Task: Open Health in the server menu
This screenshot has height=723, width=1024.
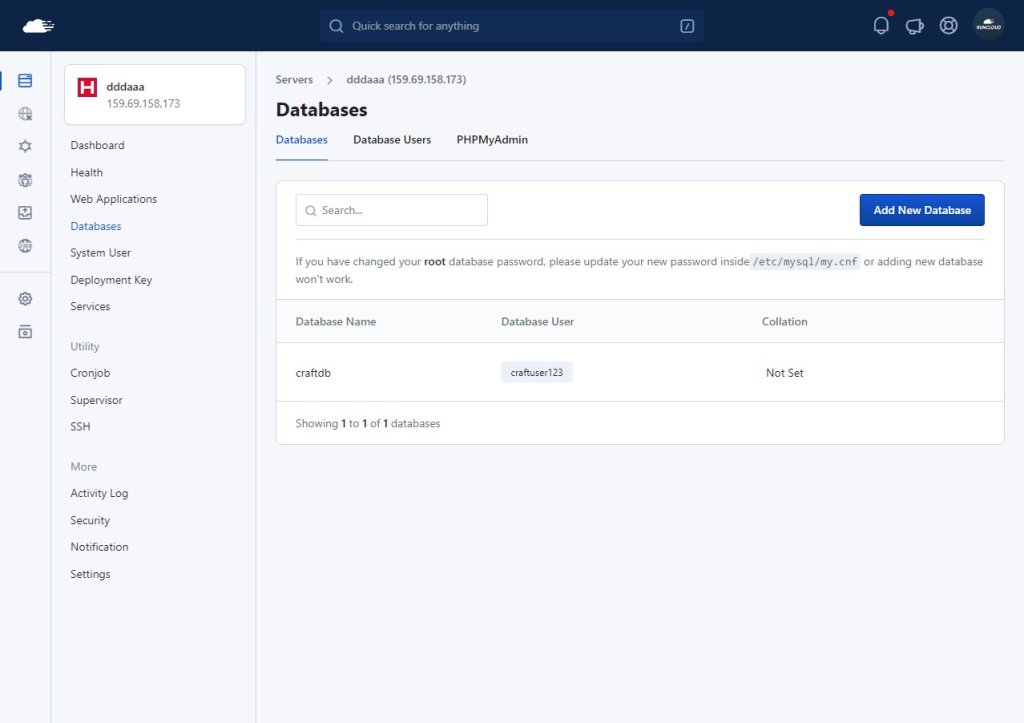Action: point(86,172)
